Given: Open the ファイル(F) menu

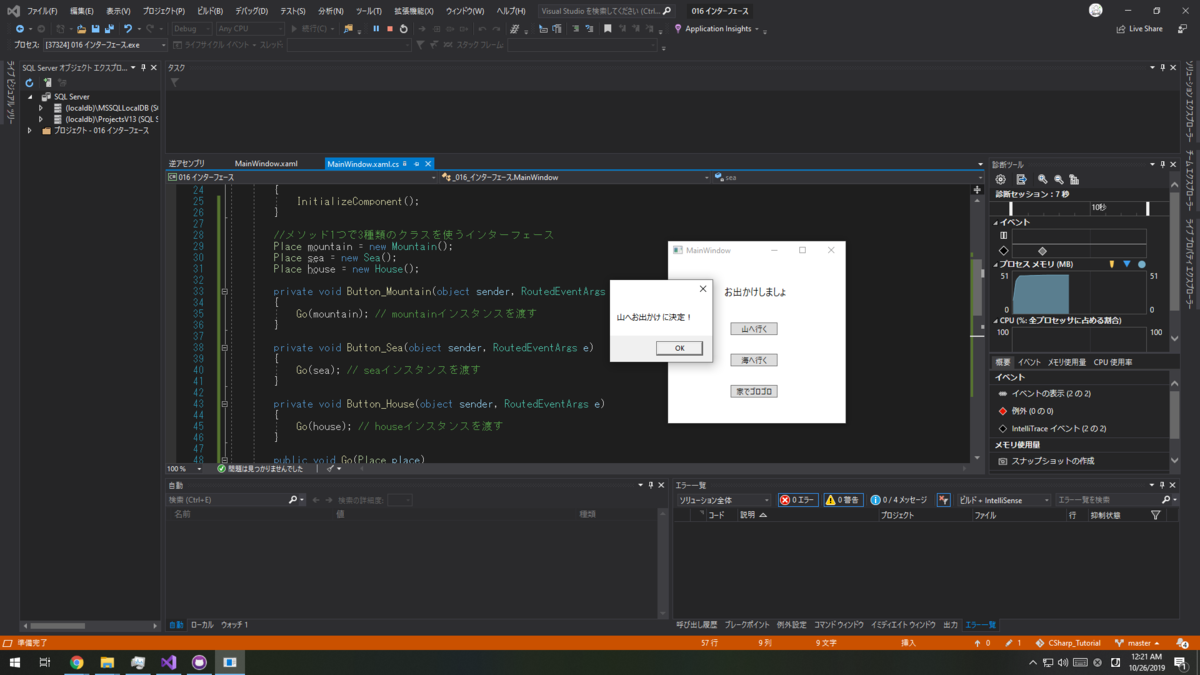Looking at the screenshot, I should [42, 11].
